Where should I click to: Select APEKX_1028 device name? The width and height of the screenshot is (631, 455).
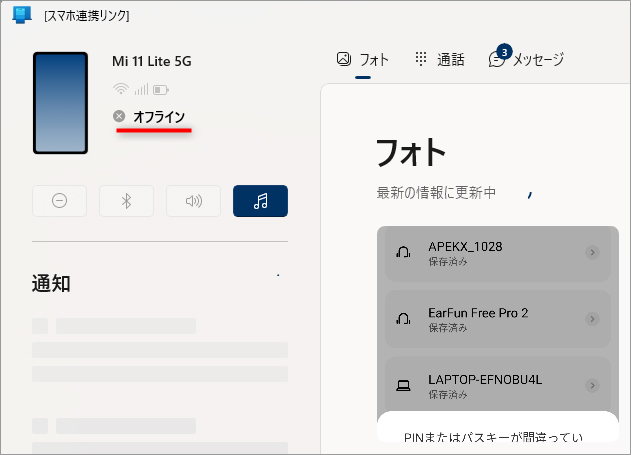point(465,247)
